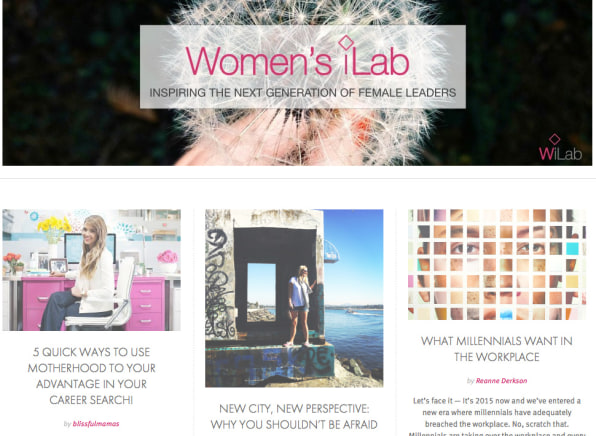Screen dimensions: 596x436
Task: Click the pink diamond above iLab title
Action: pyautogui.click(x=346, y=43)
